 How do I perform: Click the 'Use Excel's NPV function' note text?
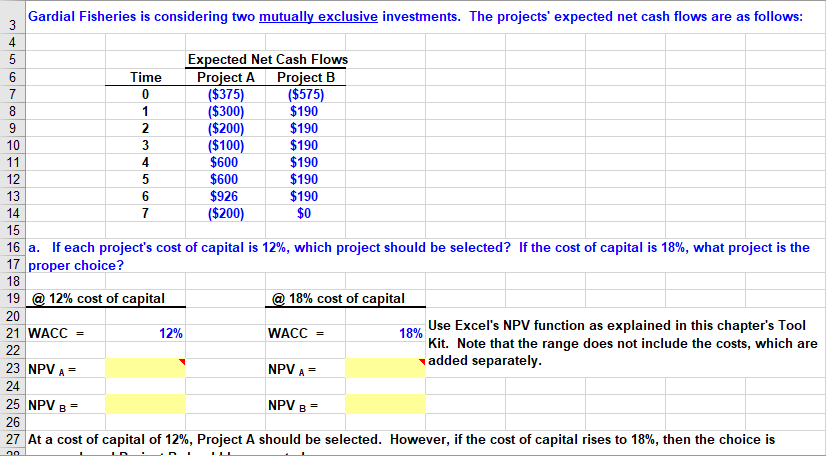click(x=622, y=343)
